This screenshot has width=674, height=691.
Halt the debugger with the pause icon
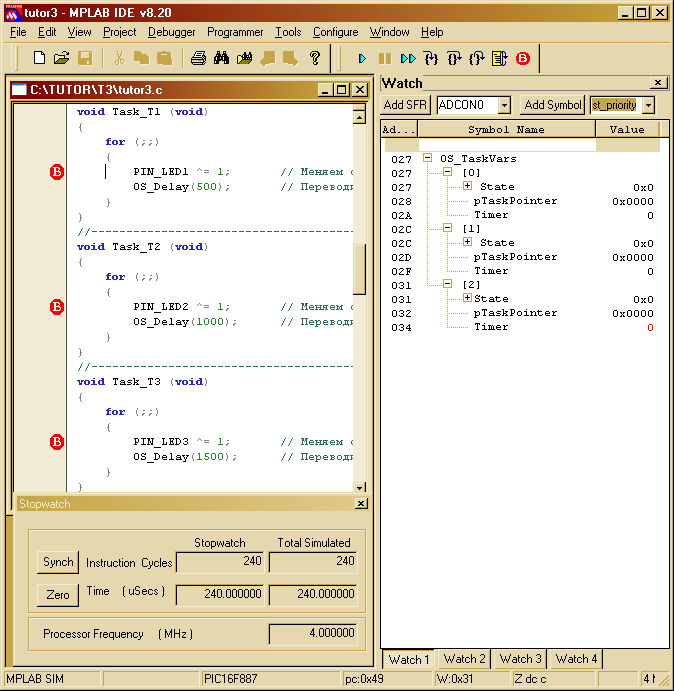(385, 58)
